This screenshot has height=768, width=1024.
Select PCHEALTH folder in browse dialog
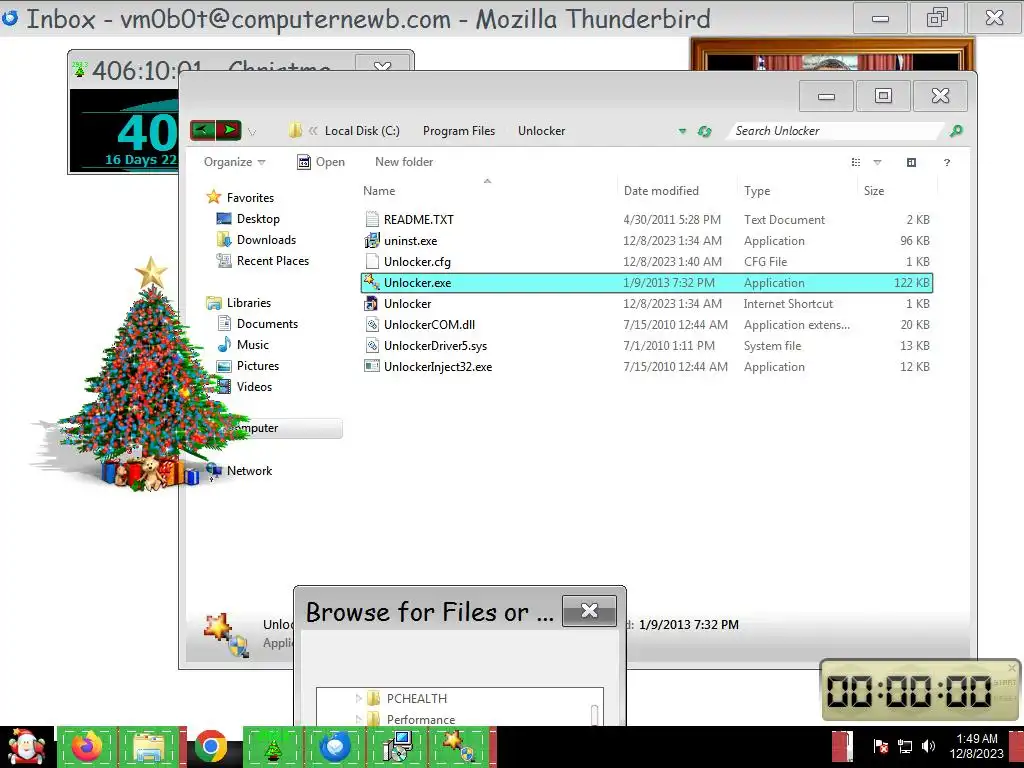417,698
